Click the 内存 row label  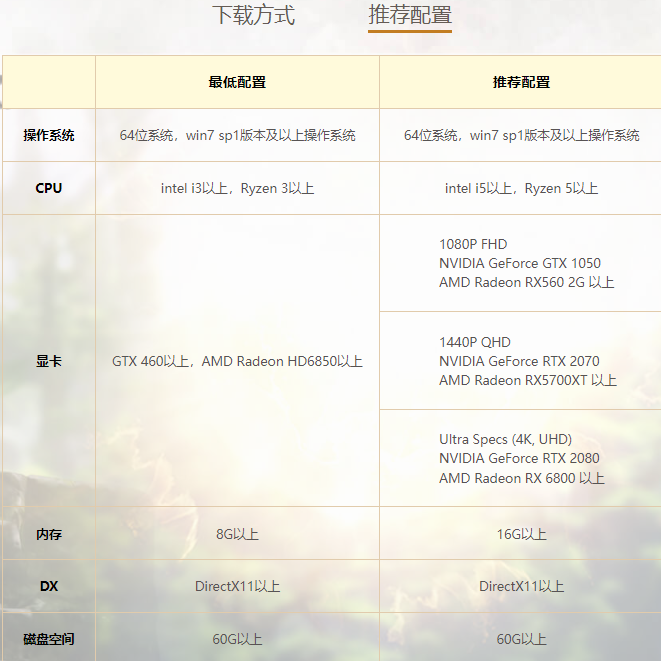(49, 534)
